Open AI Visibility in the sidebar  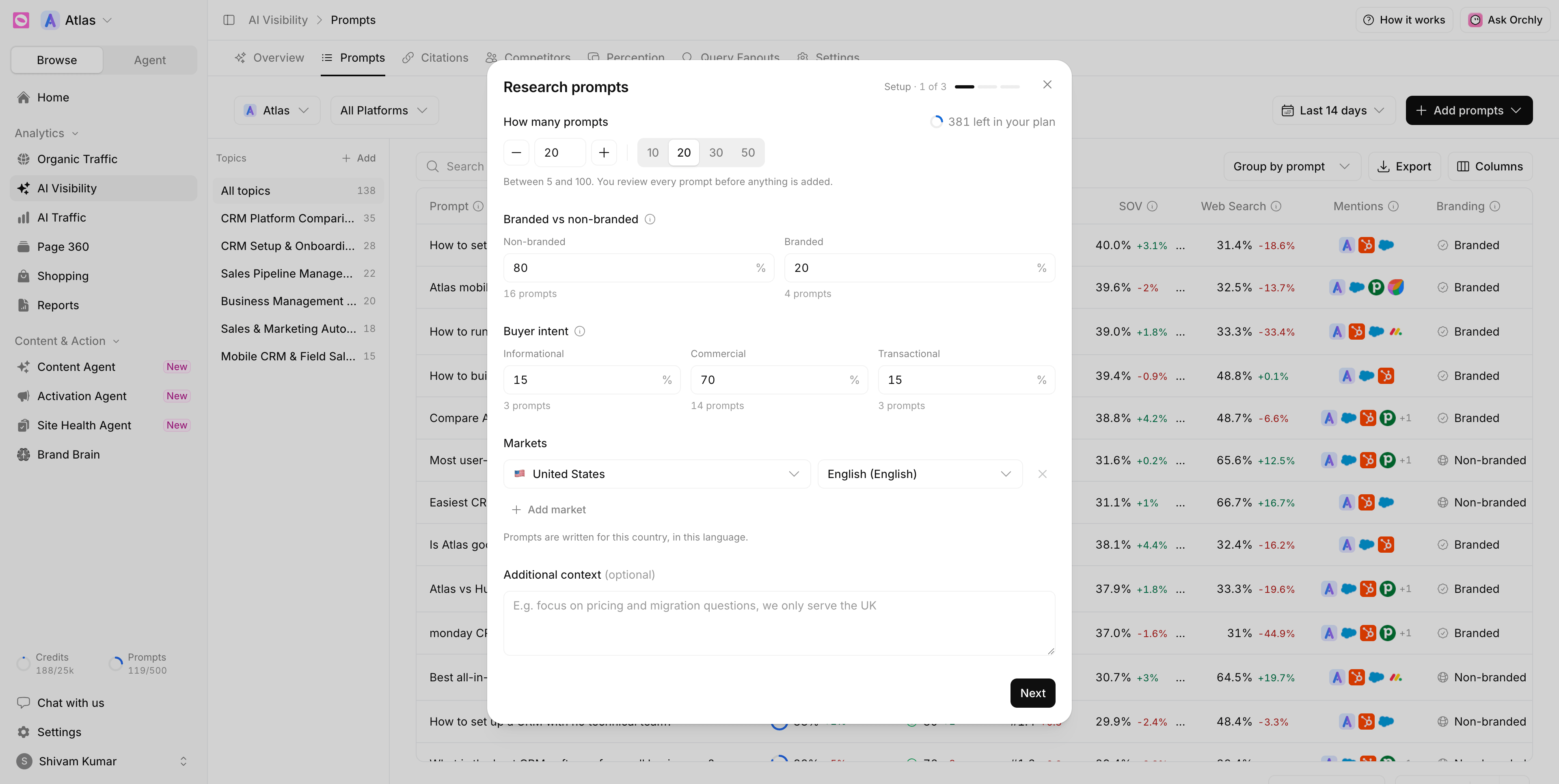[x=103, y=188]
